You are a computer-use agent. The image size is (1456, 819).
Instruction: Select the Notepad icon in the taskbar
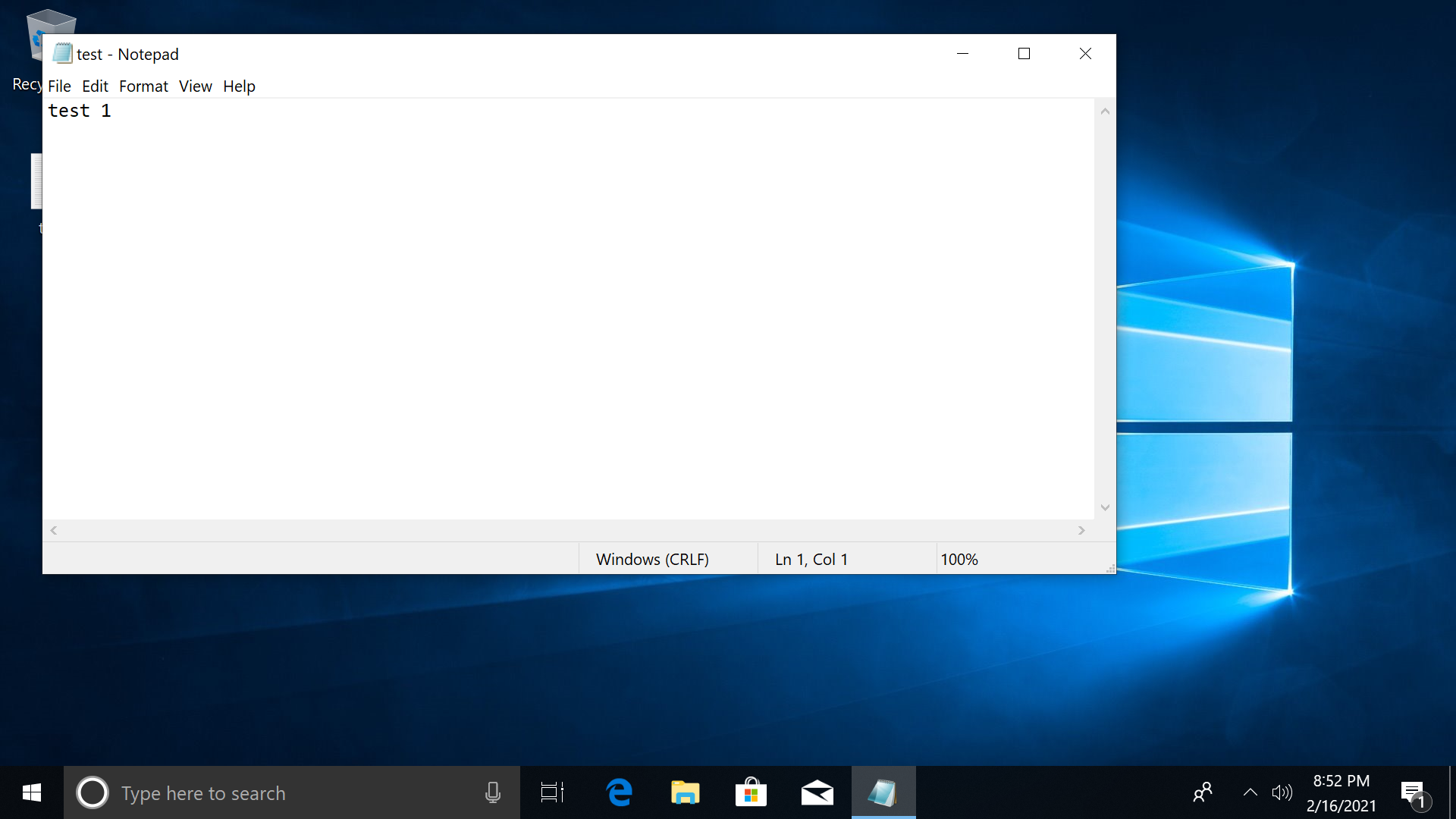pyautogui.click(x=883, y=792)
